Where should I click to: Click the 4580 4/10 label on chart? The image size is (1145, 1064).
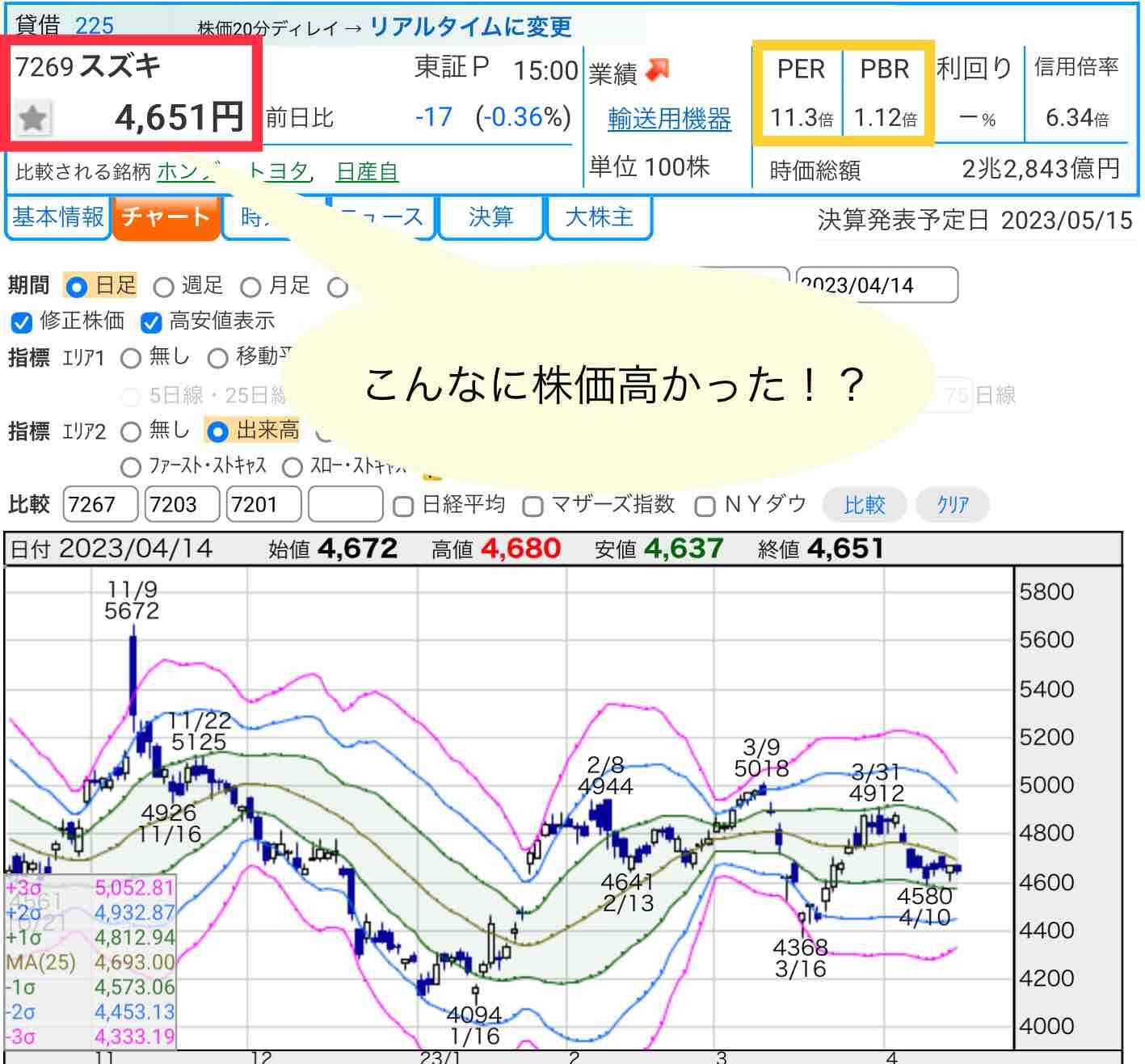(924, 906)
